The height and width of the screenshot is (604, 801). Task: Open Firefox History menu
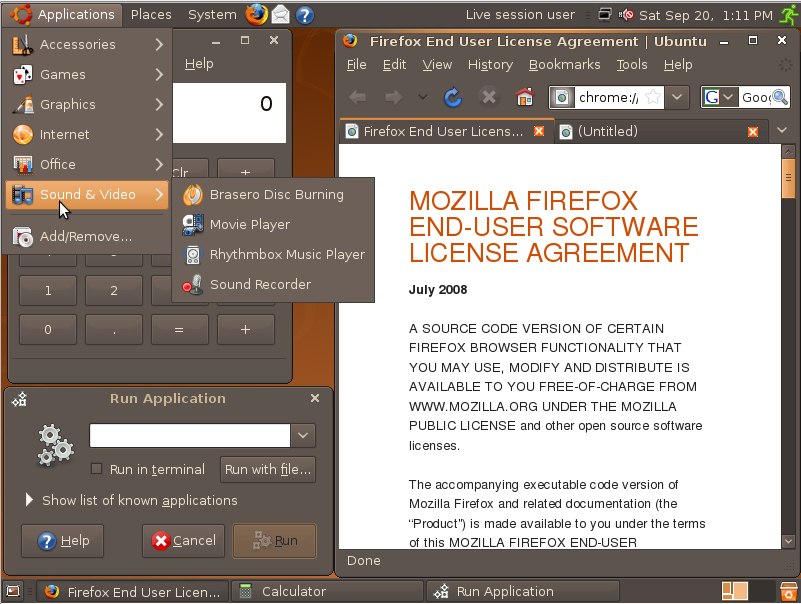coord(490,65)
